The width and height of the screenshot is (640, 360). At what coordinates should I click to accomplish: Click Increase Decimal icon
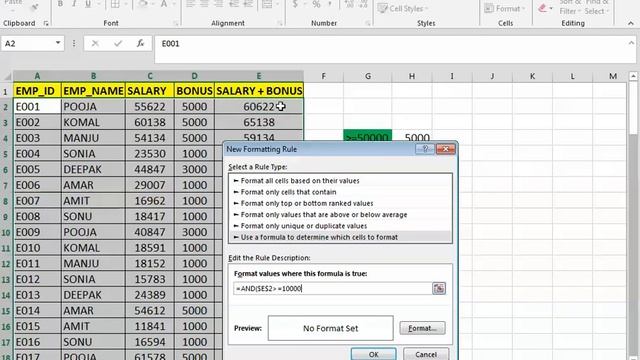coord(349,4)
